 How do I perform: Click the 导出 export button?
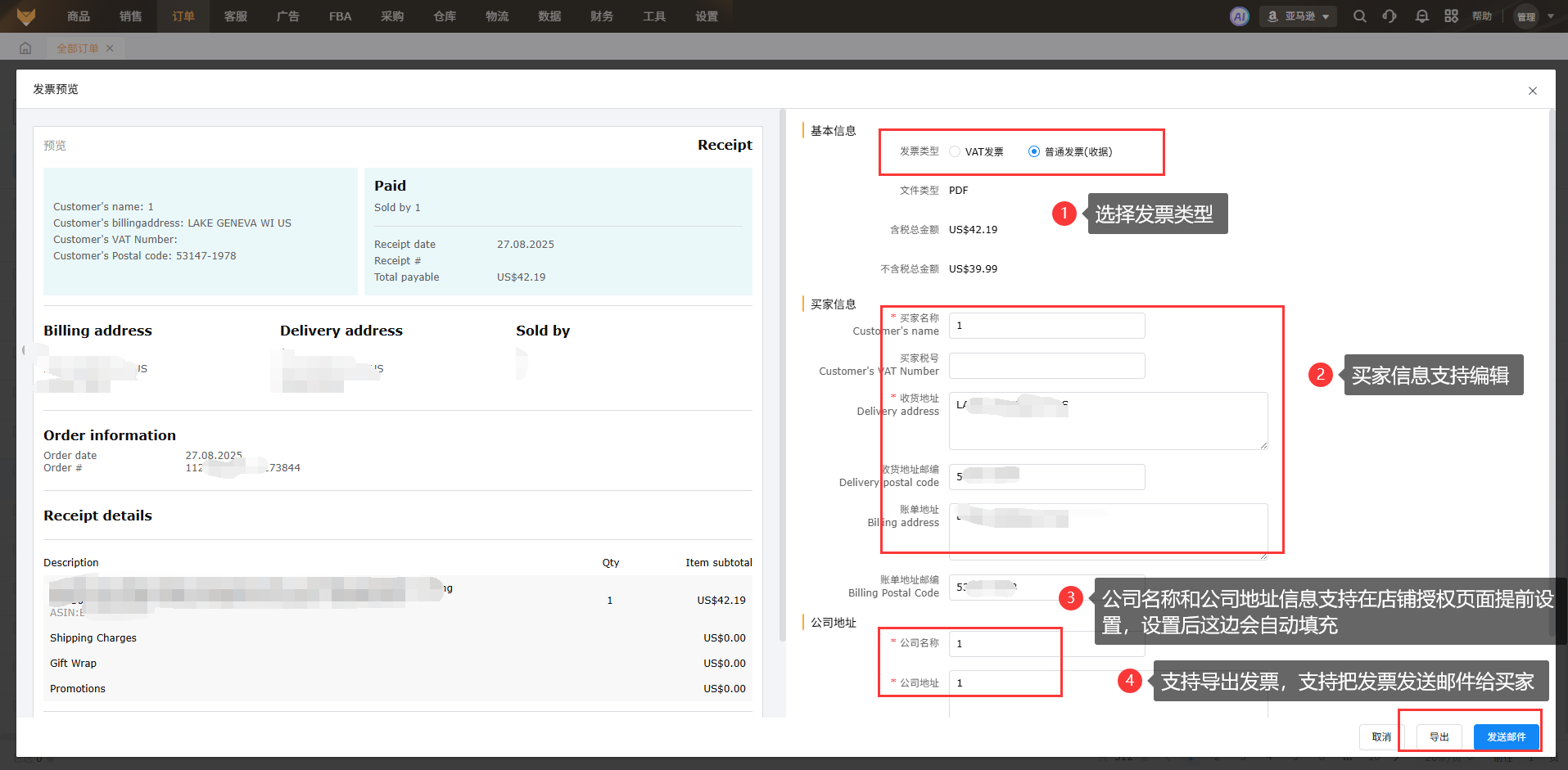coord(1439,736)
